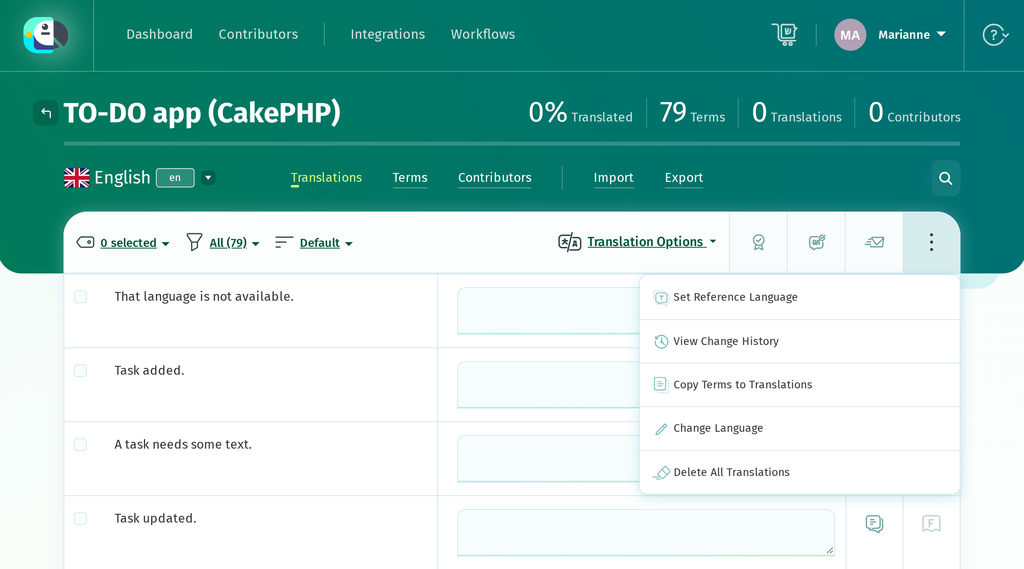Click the translation field for Task updated

click(646, 532)
